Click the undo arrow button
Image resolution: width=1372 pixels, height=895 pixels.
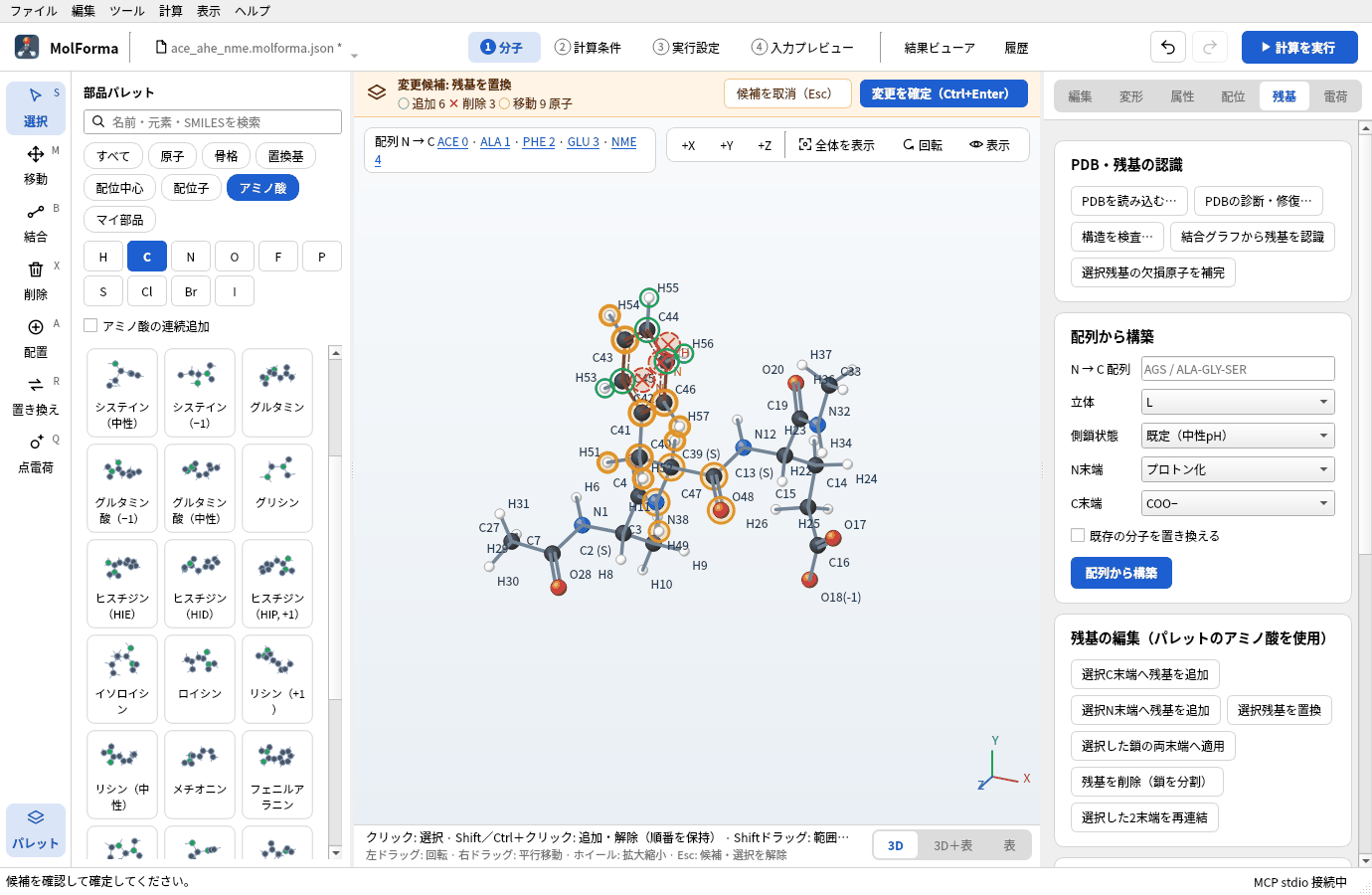pyautogui.click(x=1168, y=47)
